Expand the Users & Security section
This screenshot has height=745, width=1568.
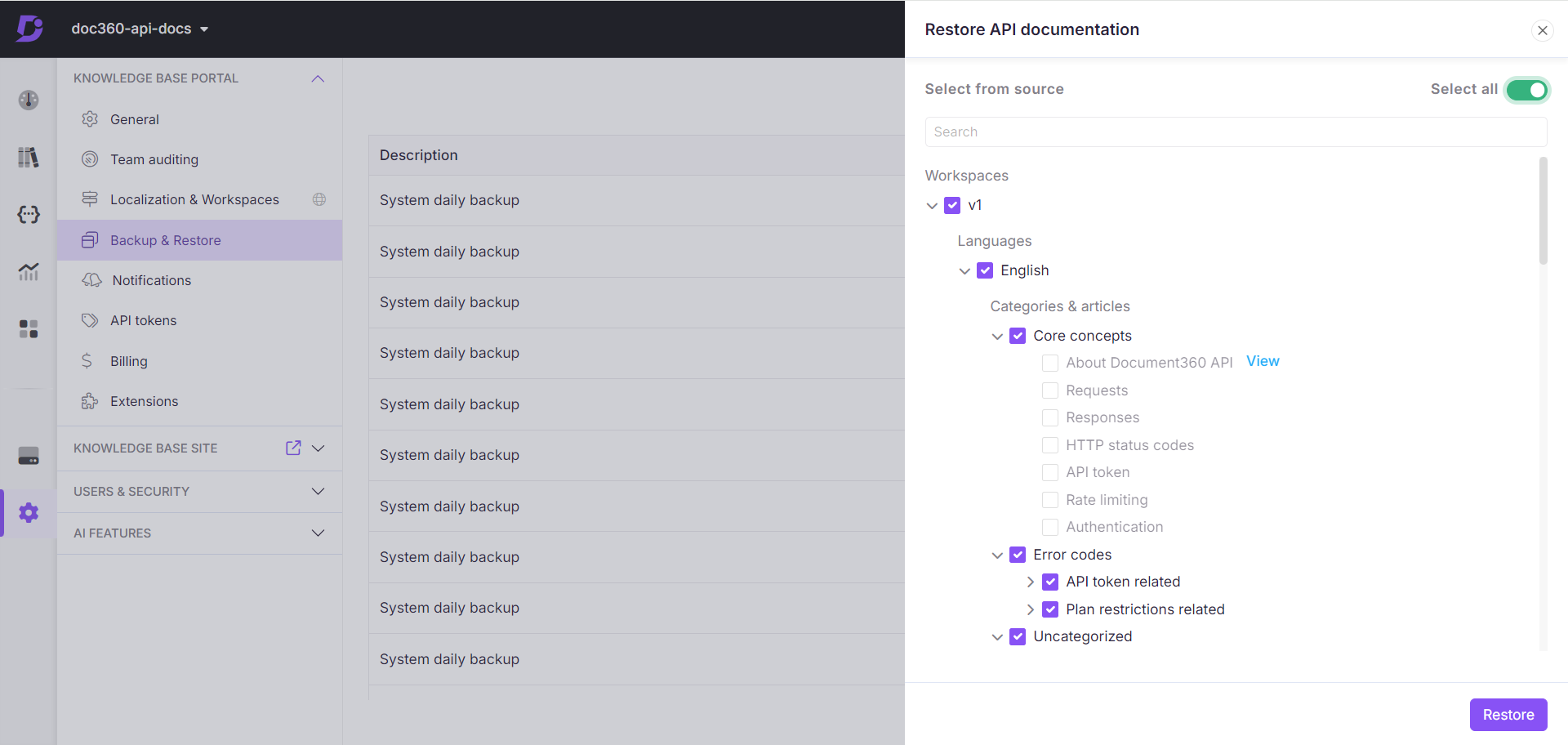(x=318, y=491)
